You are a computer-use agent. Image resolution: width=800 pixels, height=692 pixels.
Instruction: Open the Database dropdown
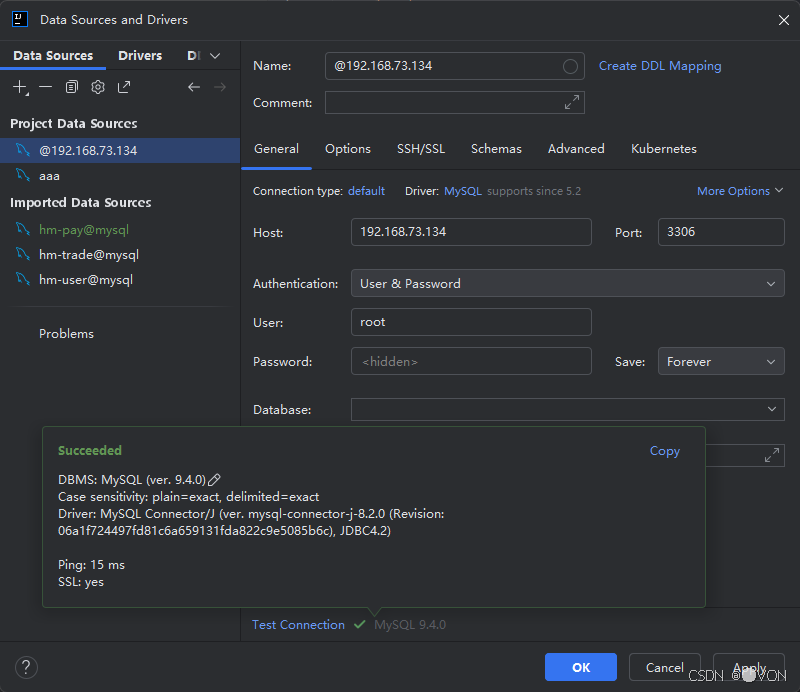tap(567, 409)
